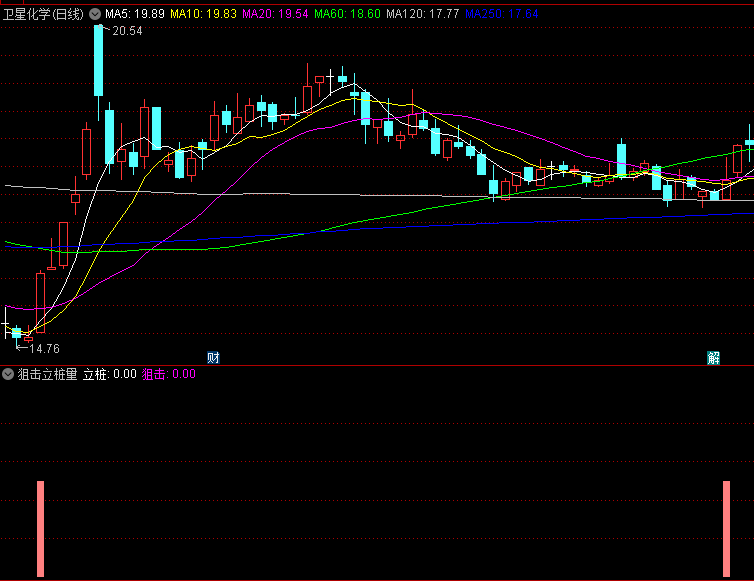Click the 立桩: 0.00 value
The image size is (754, 581).
tap(110, 374)
